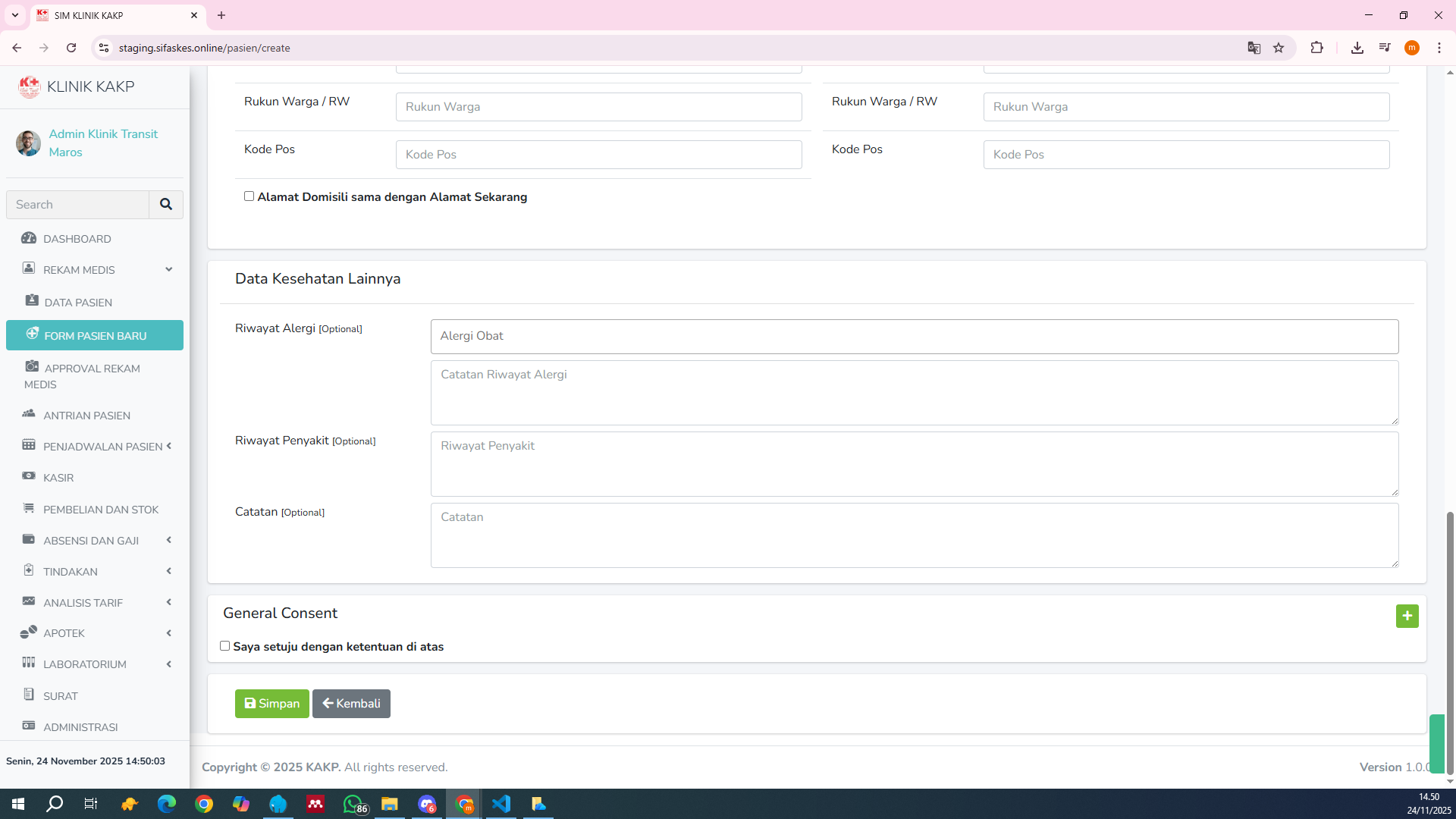Click the Laboratorium vials icon
The image size is (1456, 819).
[x=29, y=663]
